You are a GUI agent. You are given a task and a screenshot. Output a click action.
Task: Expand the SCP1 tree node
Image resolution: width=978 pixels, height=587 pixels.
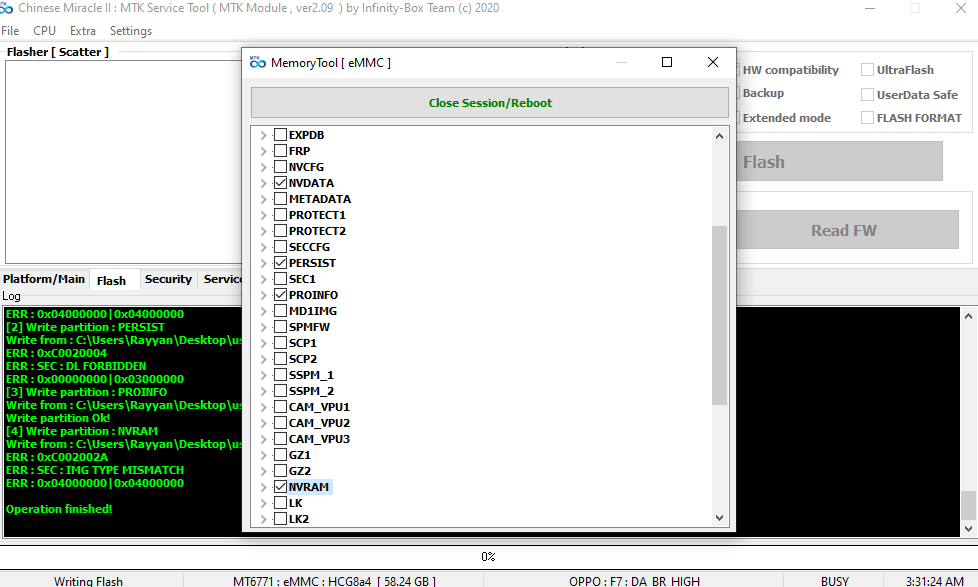tap(263, 343)
